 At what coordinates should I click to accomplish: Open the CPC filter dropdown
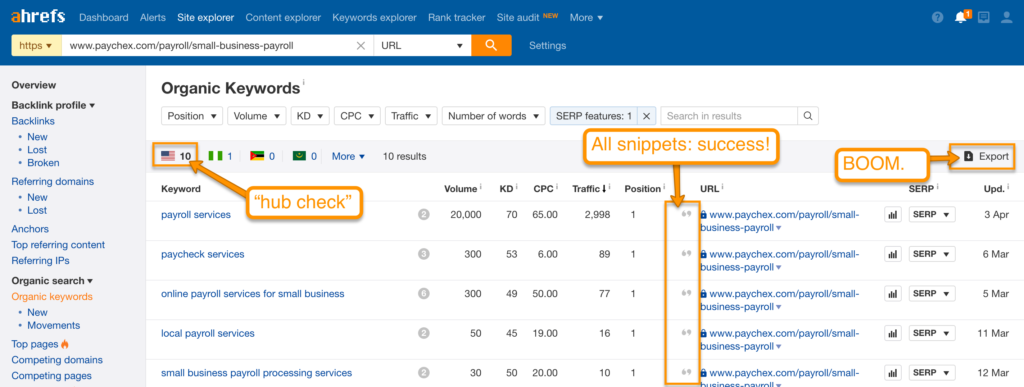click(357, 116)
